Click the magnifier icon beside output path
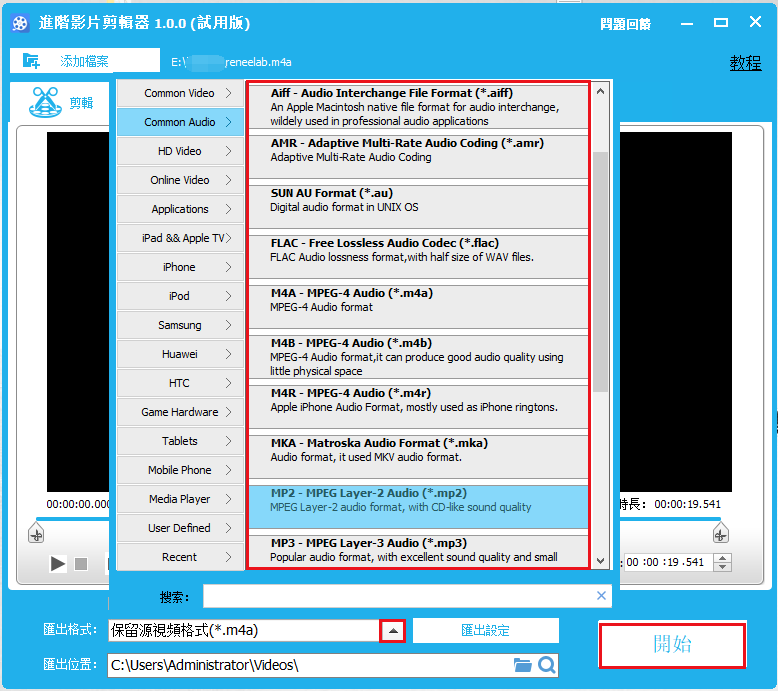 pyautogui.click(x=547, y=665)
